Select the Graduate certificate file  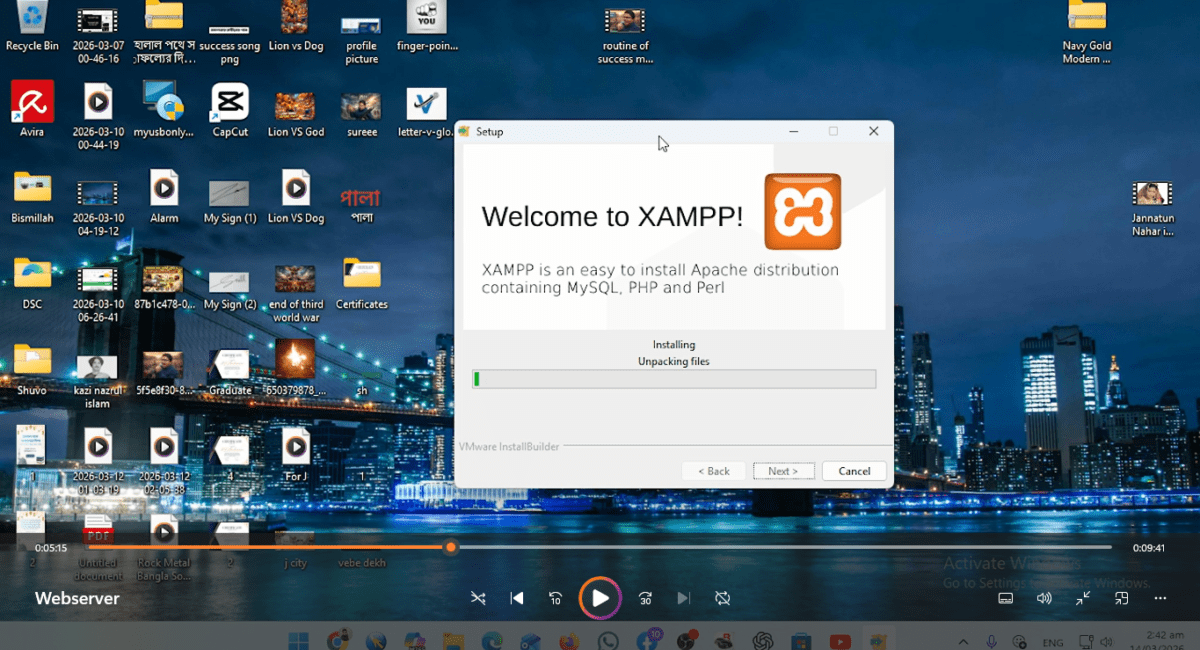coord(230,372)
